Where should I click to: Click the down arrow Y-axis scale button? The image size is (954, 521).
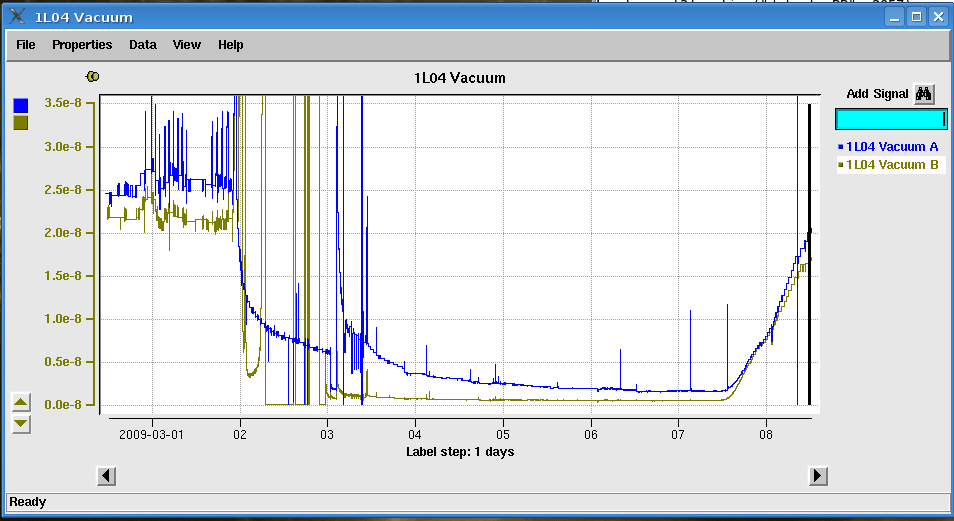point(21,424)
